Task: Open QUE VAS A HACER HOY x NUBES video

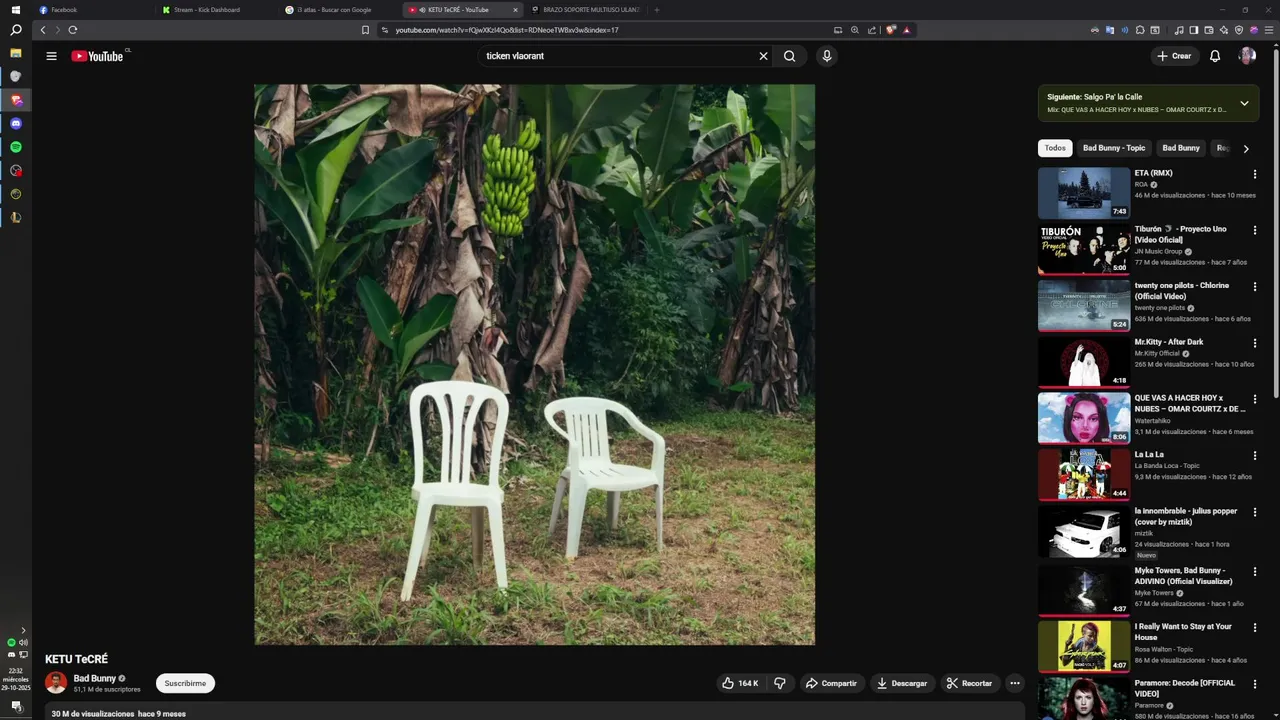Action: click(1084, 418)
